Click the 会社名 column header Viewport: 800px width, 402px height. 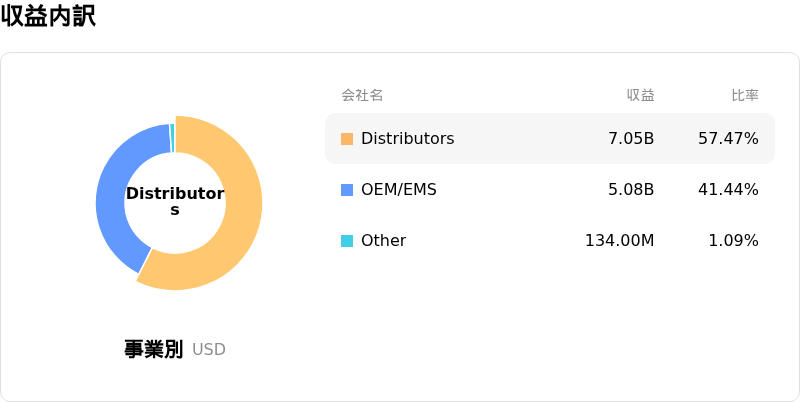362,95
